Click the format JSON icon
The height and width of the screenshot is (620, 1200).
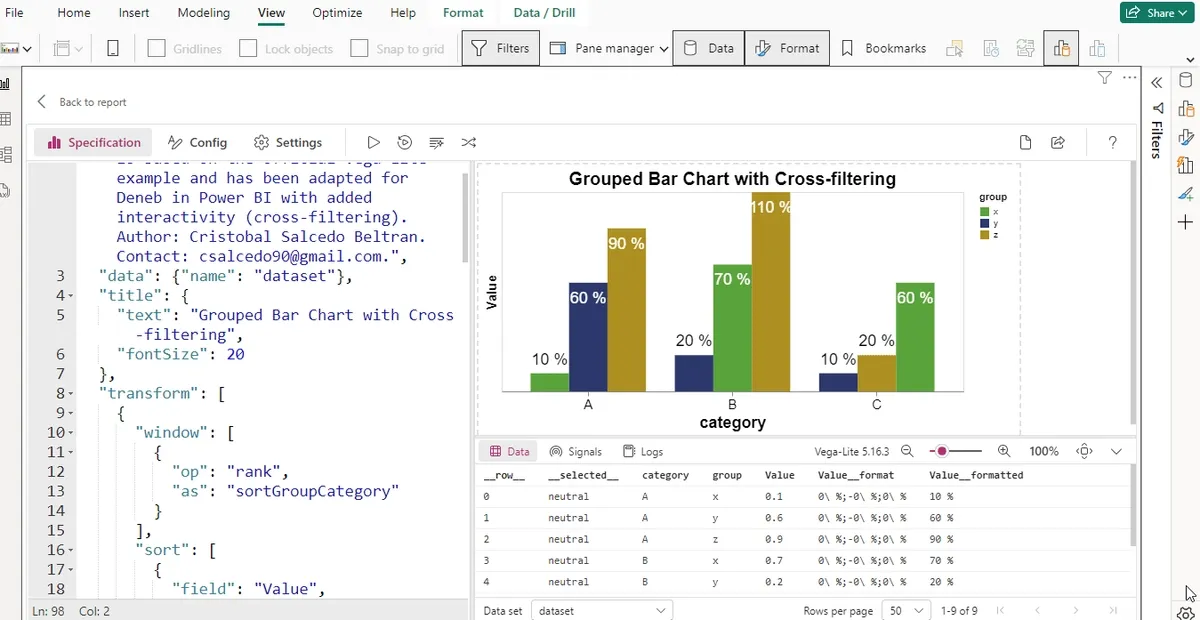pyautogui.click(x=436, y=143)
